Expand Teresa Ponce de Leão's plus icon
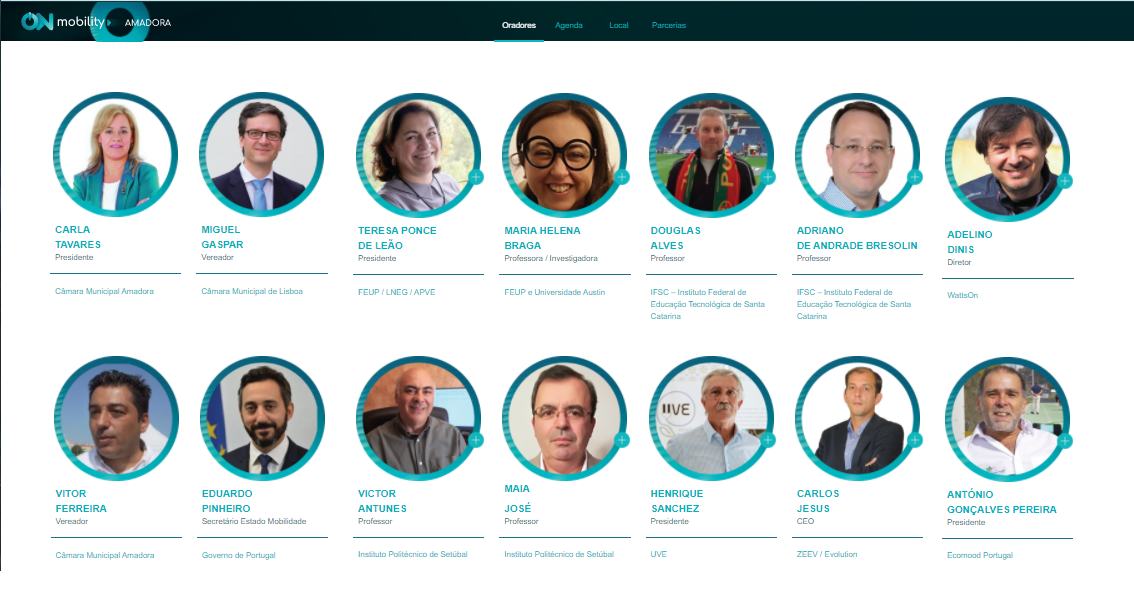 coord(476,177)
